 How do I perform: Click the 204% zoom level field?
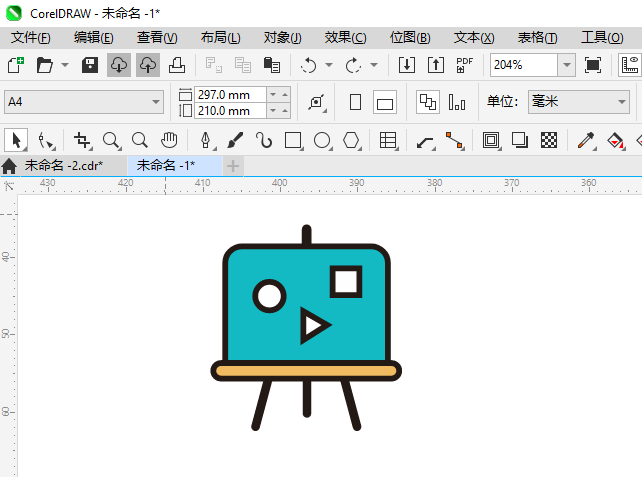pyautogui.click(x=524, y=65)
